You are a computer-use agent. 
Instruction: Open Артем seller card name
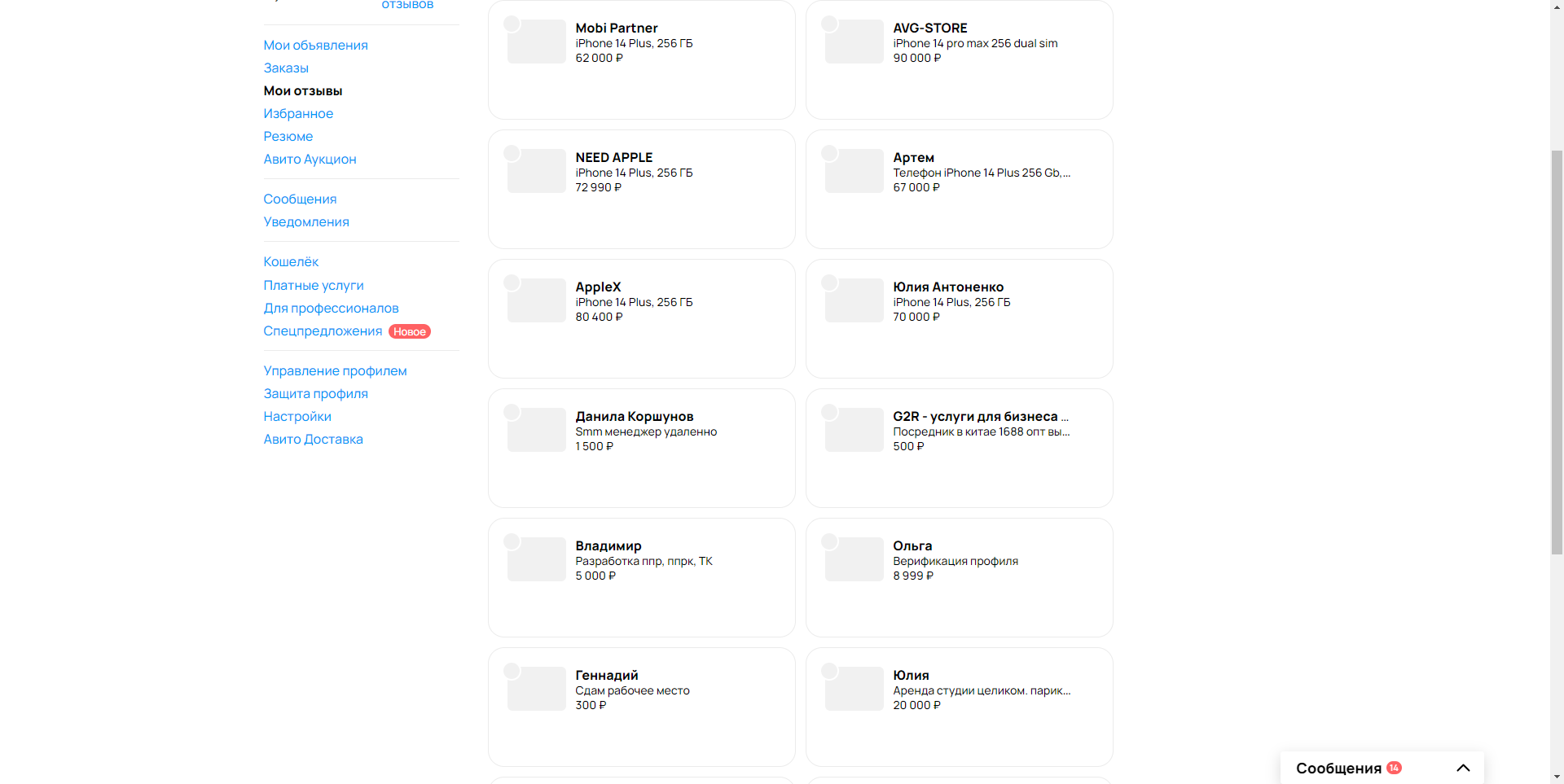pos(913,157)
